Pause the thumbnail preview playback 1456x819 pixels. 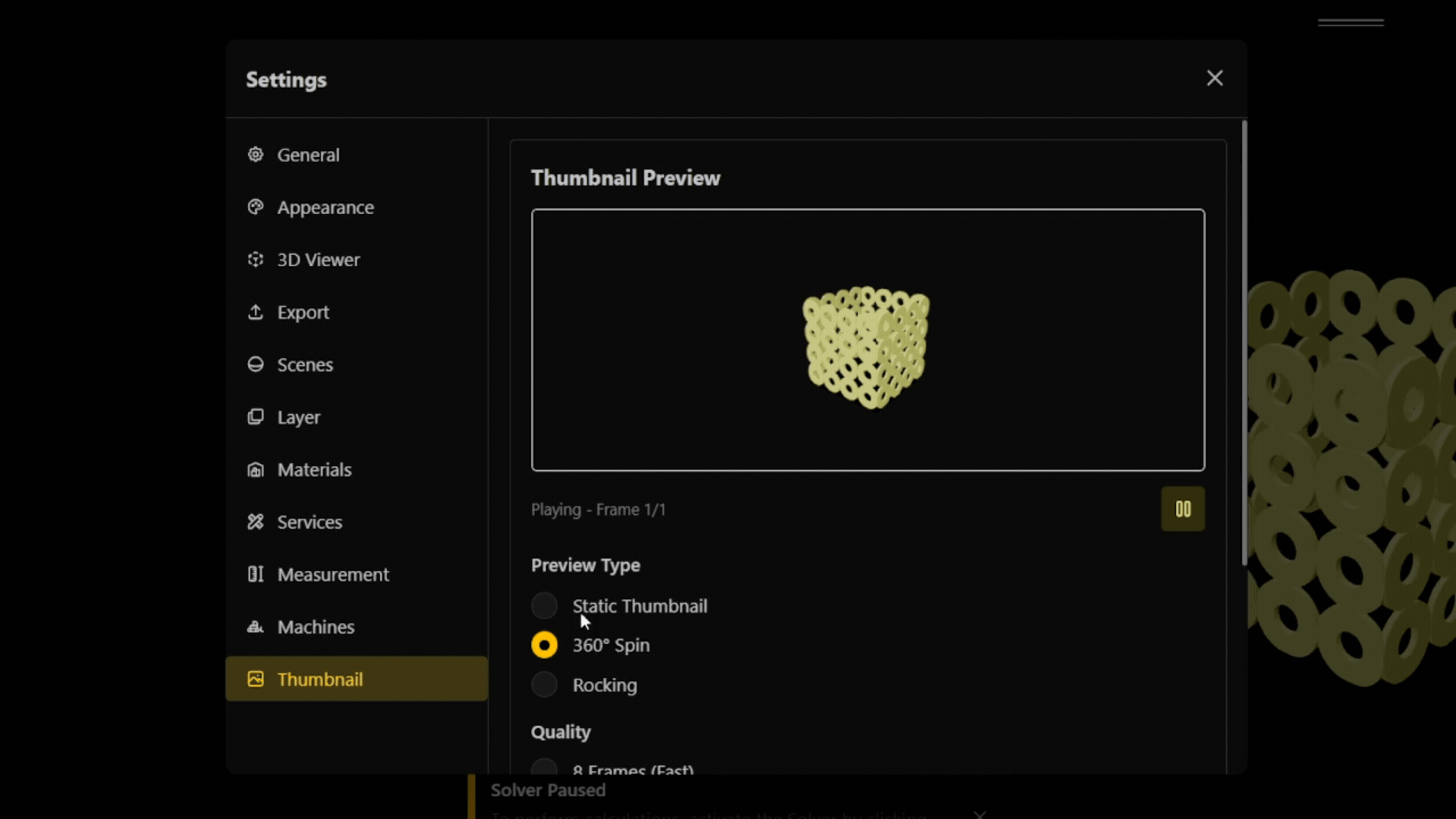[x=1182, y=510]
